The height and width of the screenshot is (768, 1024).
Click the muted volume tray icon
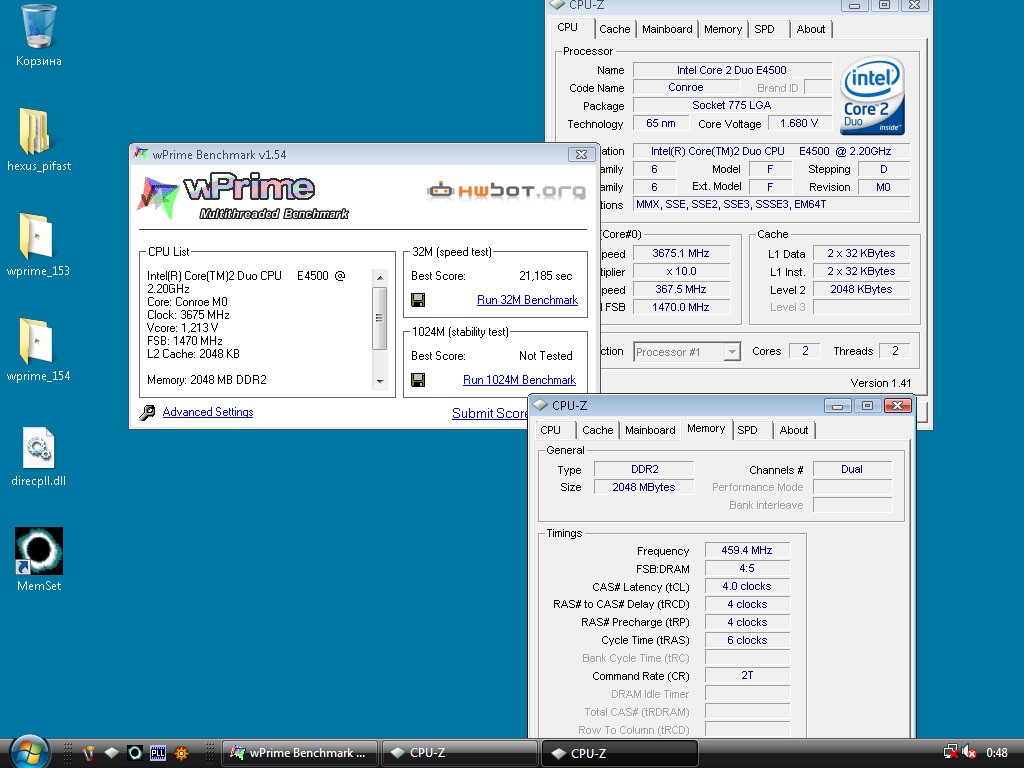point(968,752)
